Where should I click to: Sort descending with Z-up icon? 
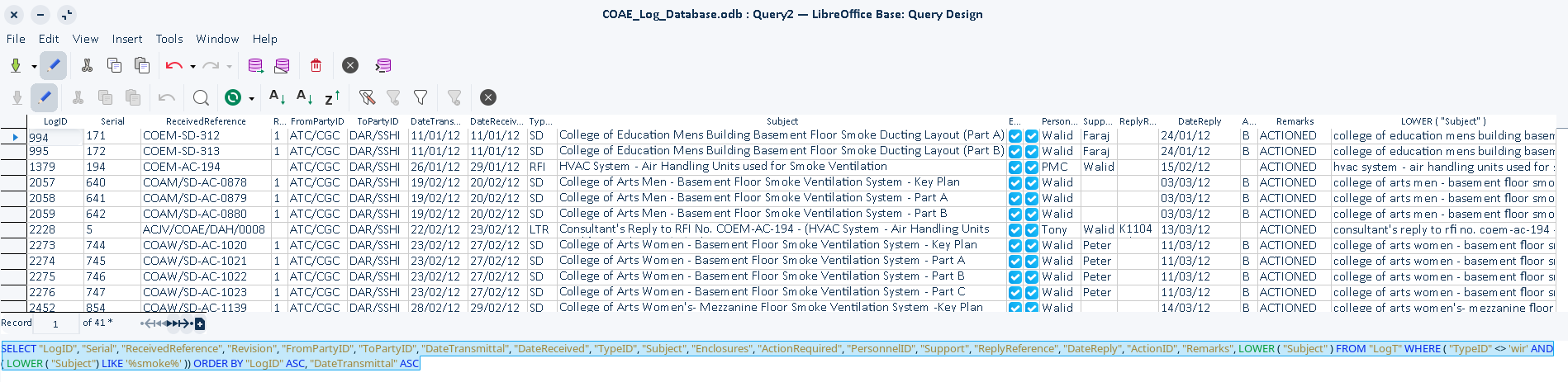coord(332,98)
